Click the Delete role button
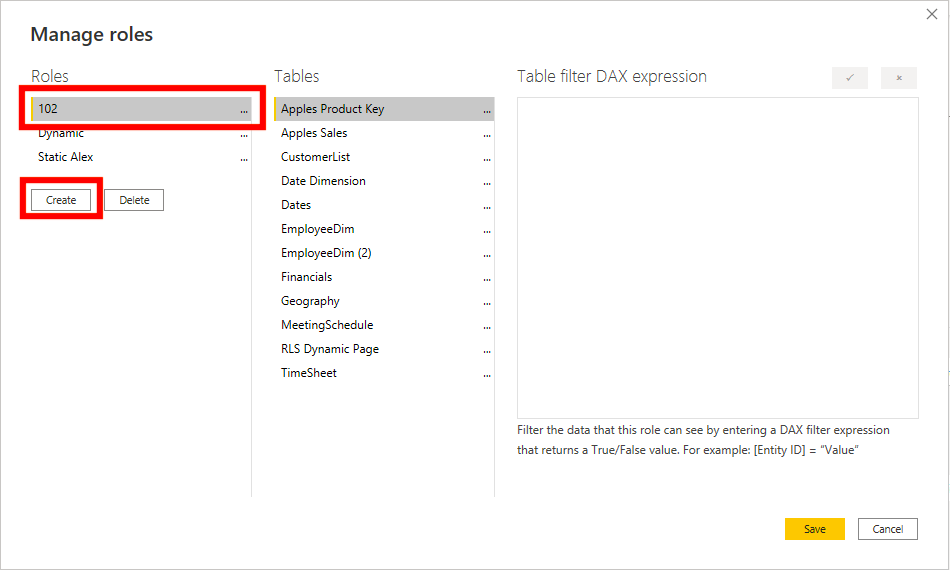Image resolution: width=950 pixels, height=570 pixels. 134,200
